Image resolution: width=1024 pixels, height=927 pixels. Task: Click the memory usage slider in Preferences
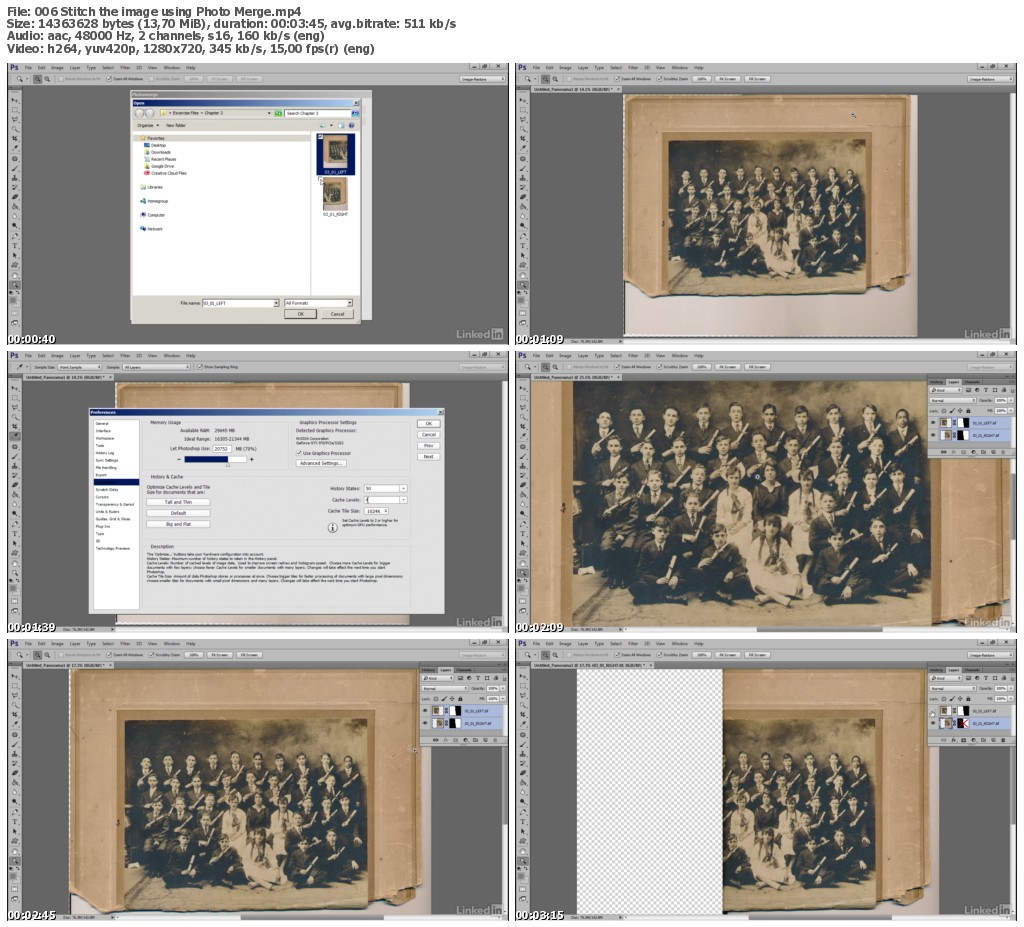pos(216,459)
